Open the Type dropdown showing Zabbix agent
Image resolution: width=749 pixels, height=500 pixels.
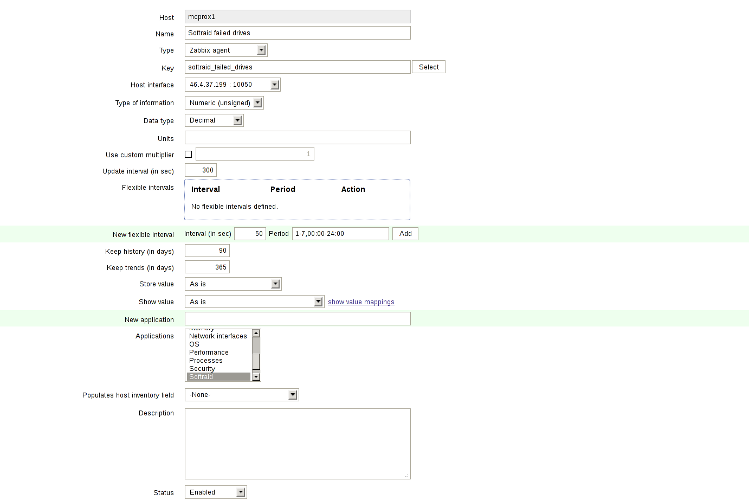(226, 49)
